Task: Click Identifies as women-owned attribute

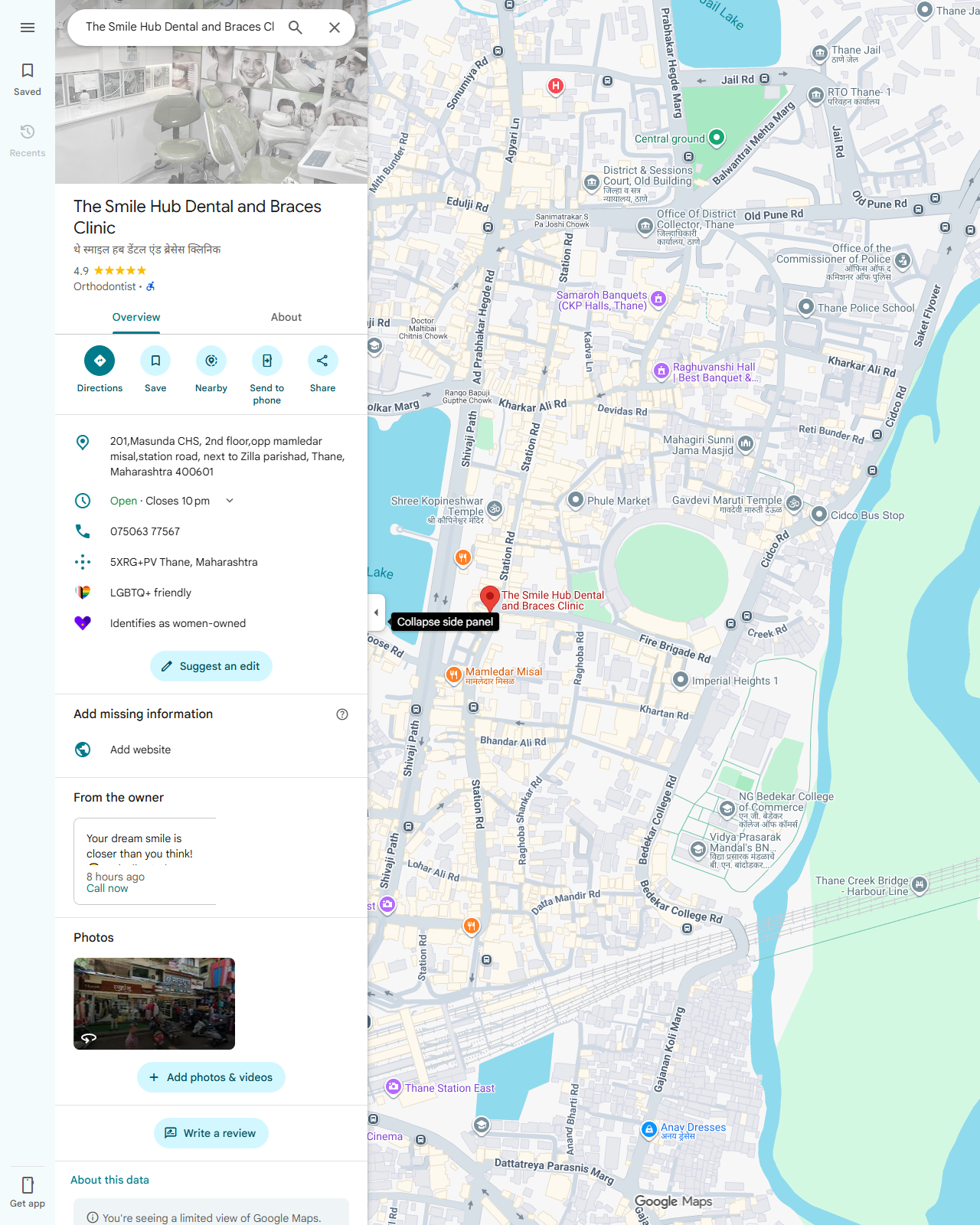Action: (x=211, y=623)
